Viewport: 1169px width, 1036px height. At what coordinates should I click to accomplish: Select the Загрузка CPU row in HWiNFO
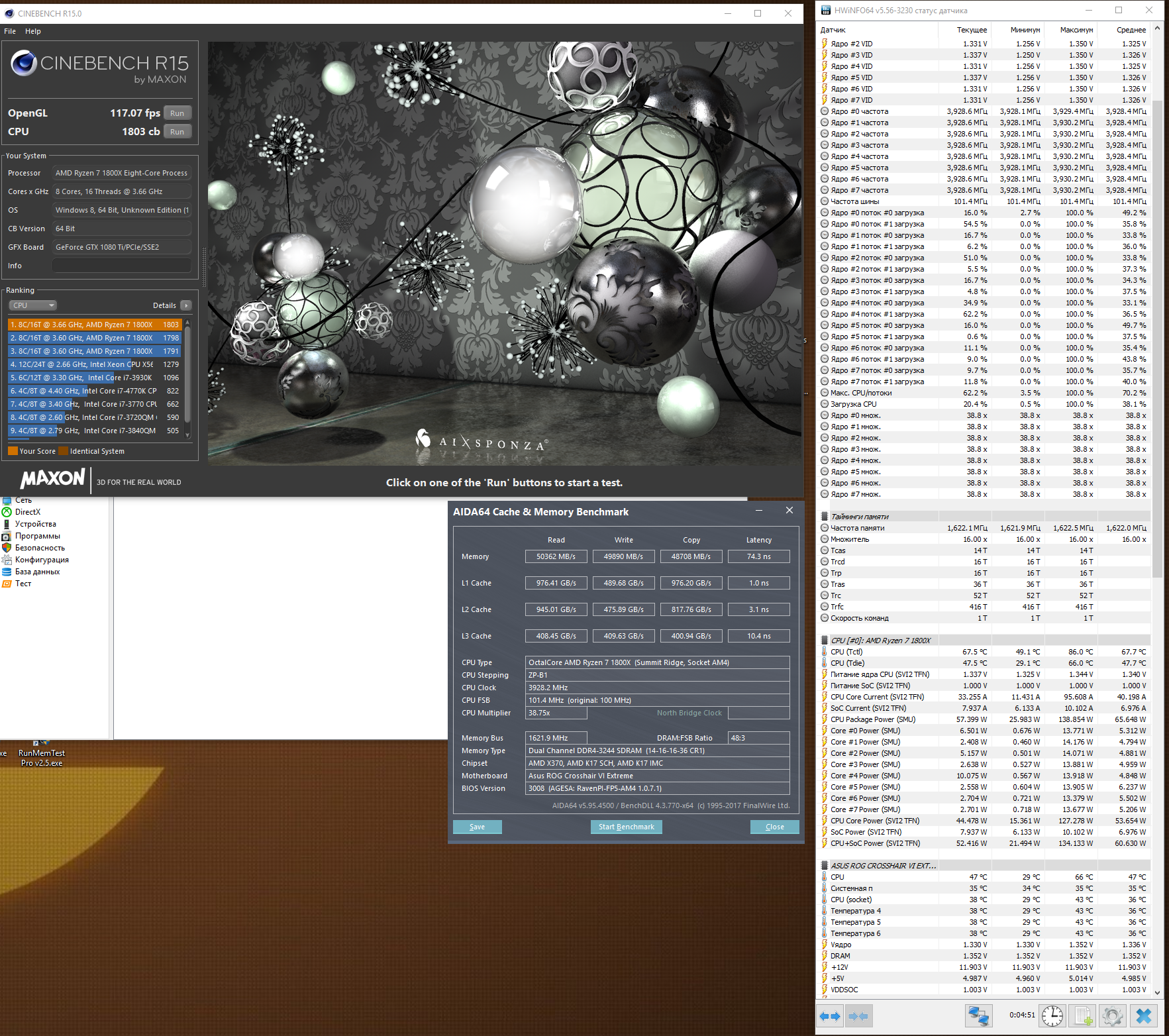point(984,404)
